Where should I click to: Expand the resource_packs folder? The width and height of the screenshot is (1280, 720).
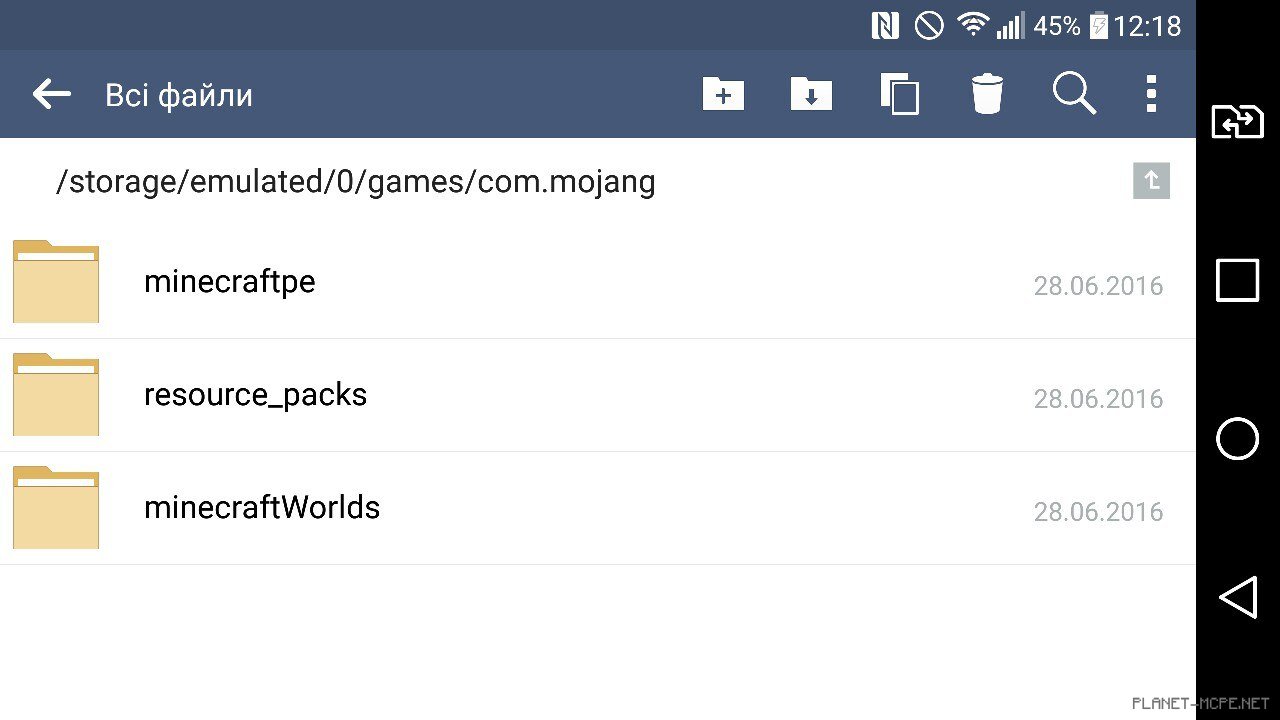[256, 394]
